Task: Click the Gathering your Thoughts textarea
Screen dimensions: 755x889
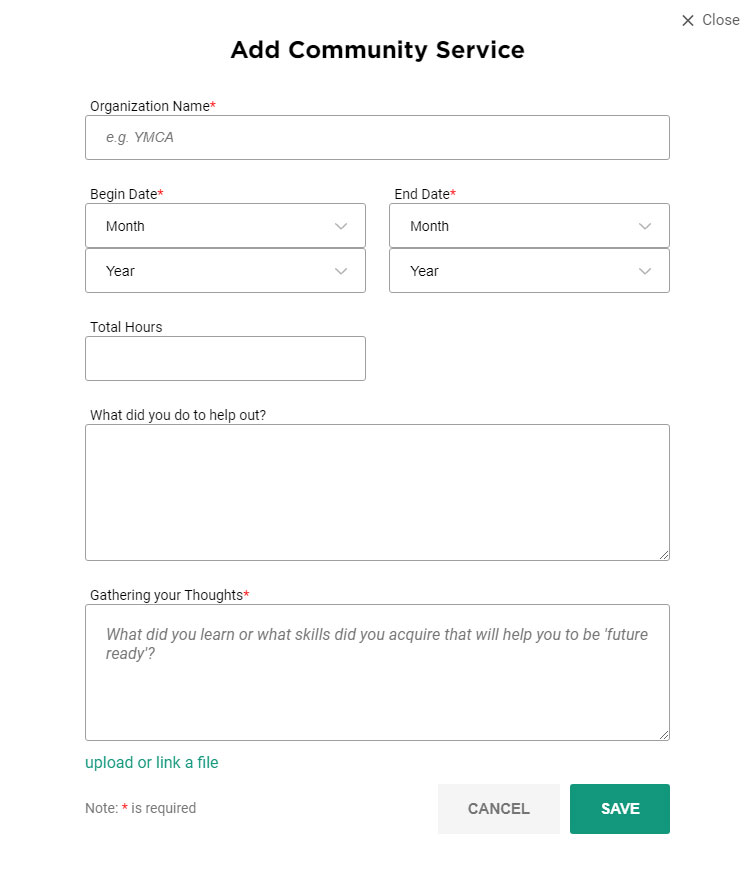Action: [x=377, y=672]
